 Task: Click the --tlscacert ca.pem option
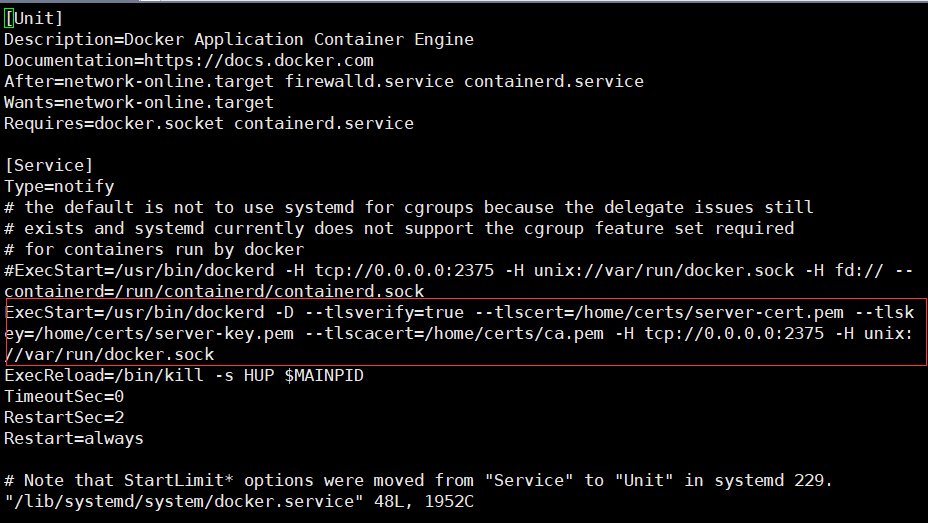[x=455, y=334]
